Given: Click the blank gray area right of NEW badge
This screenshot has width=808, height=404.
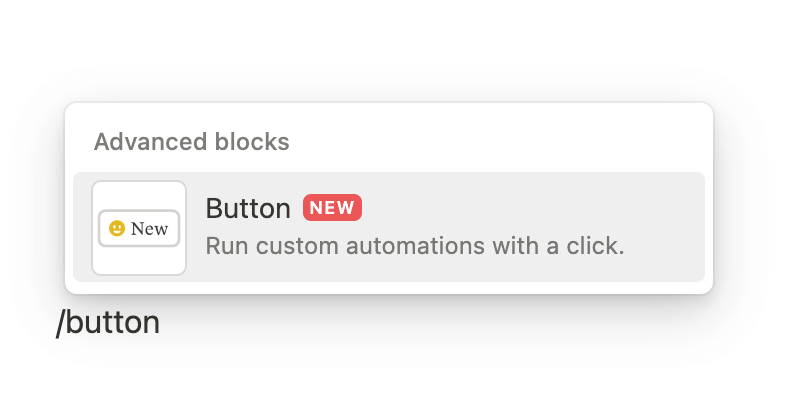Looking at the screenshot, I should point(530,208).
